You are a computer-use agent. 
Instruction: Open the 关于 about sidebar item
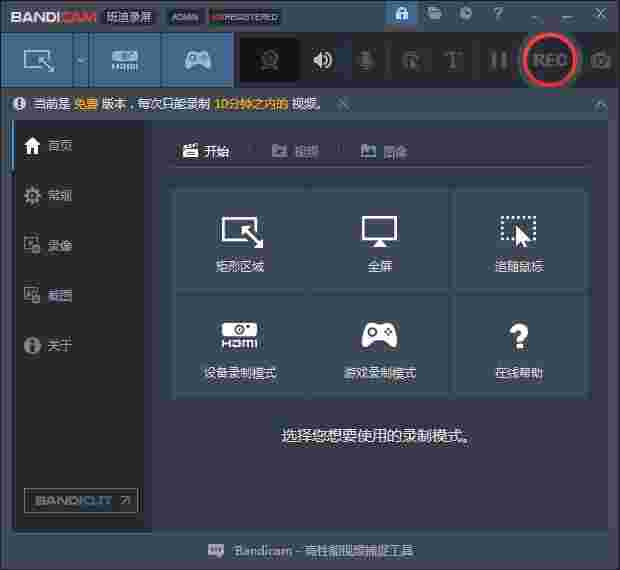(48, 345)
